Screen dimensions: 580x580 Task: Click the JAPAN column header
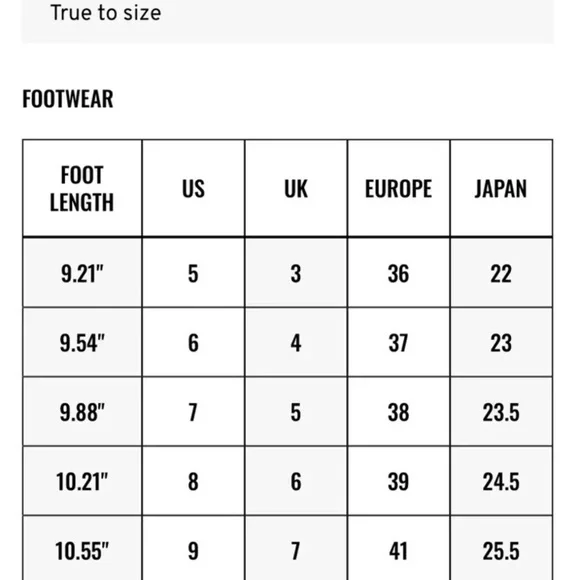point(501,188)
